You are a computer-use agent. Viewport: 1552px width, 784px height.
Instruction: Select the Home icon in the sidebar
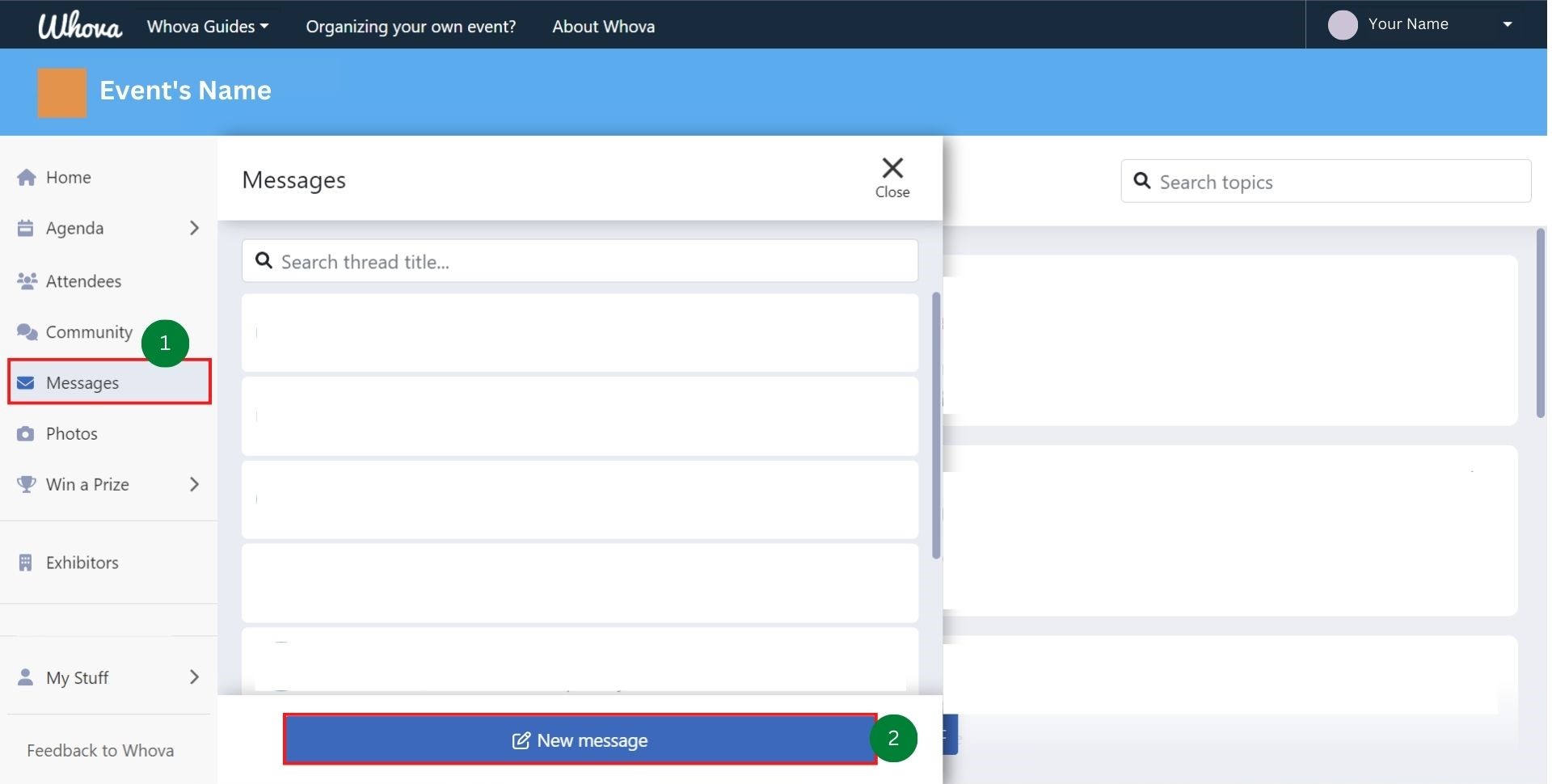[26, 177]
